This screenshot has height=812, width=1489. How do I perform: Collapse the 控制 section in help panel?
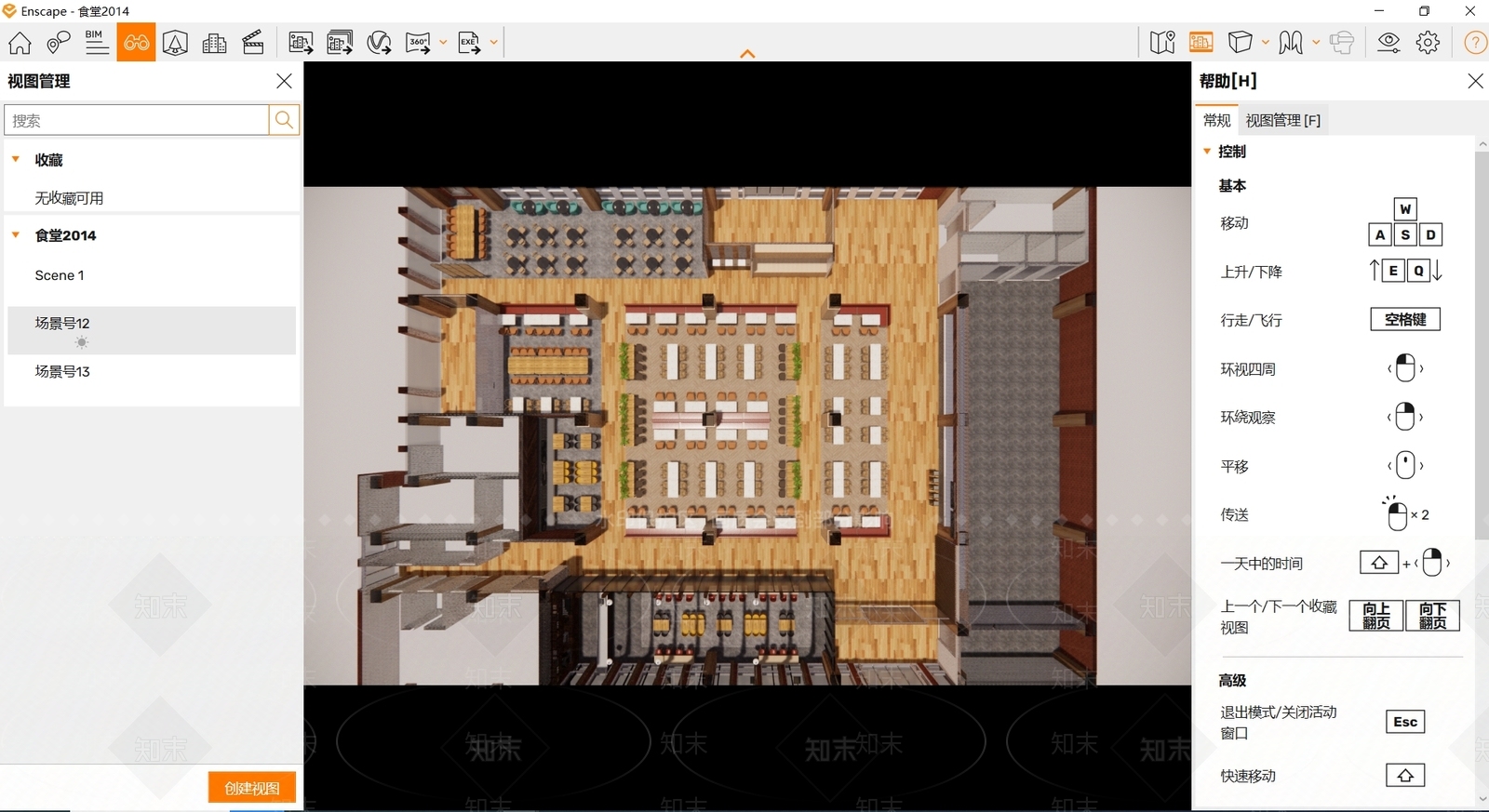click(1207, 151)
